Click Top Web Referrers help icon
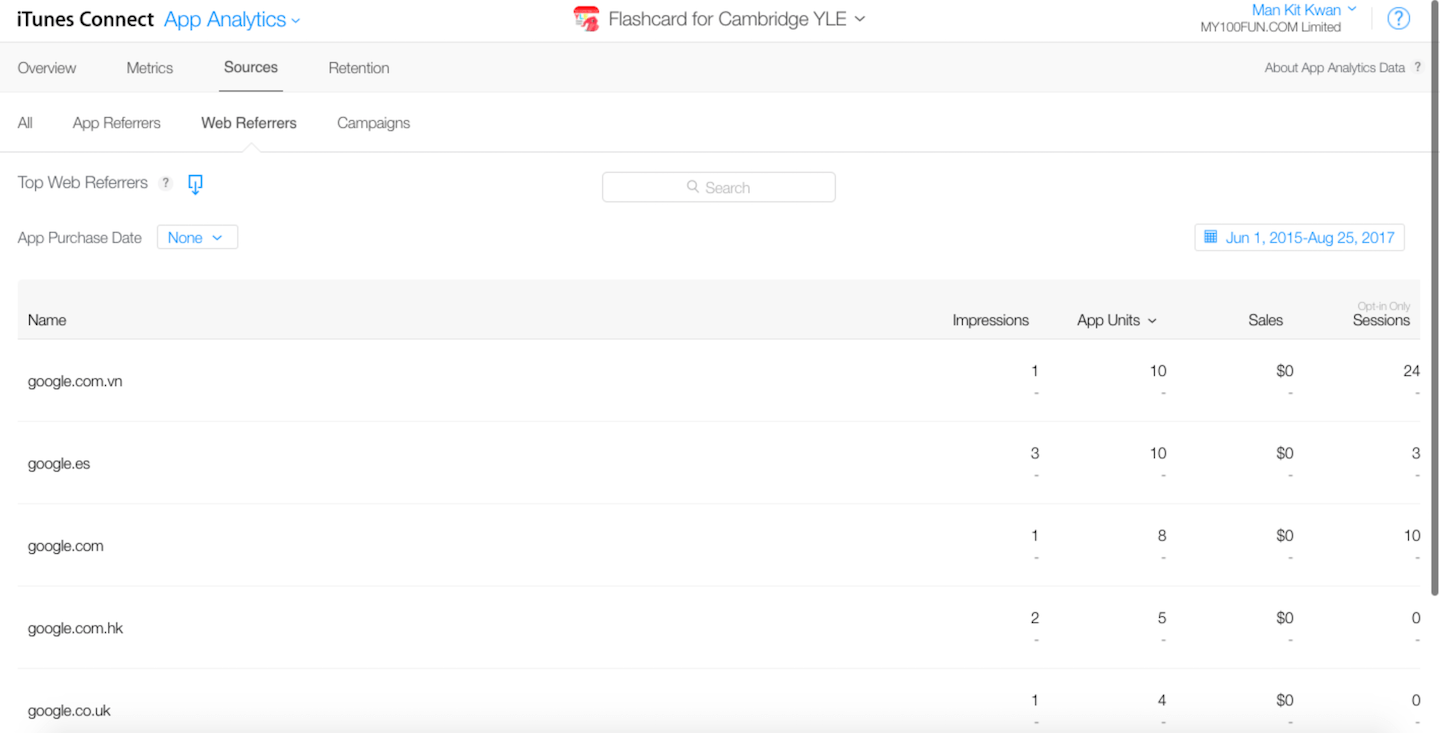Viewport: 1440px width, 733px height. coord(166,183)
